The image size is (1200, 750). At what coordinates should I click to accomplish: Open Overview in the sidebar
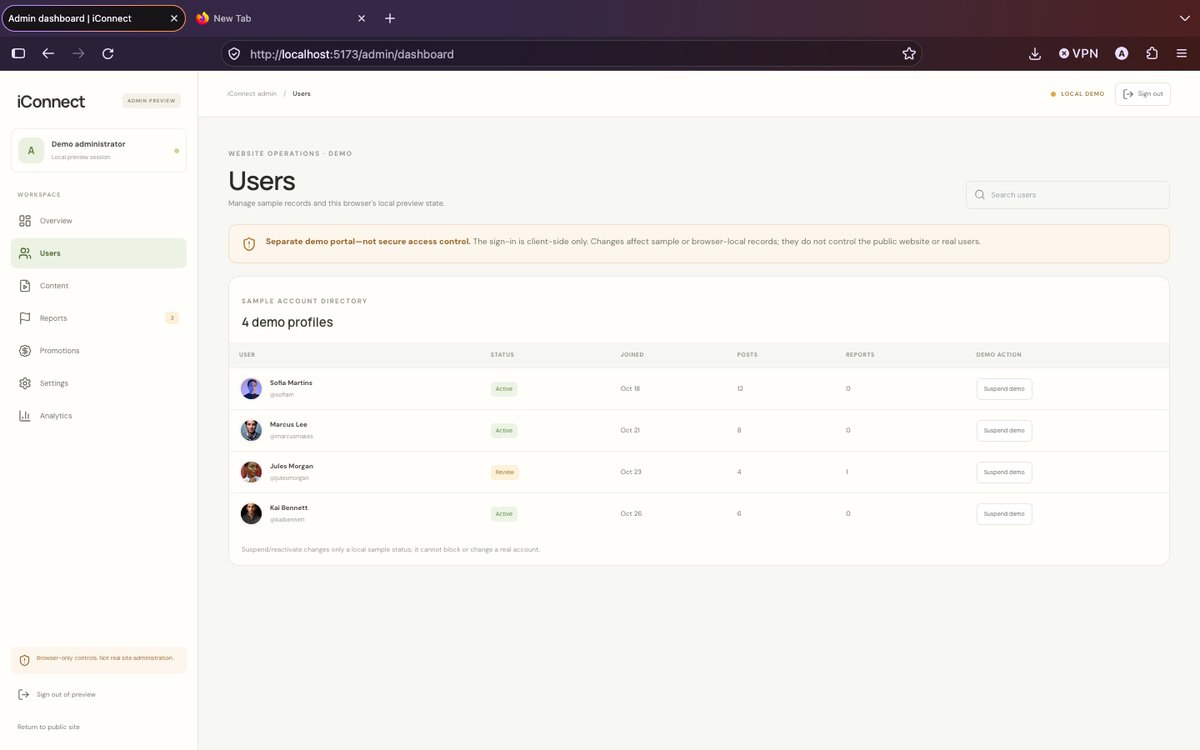(98, 221)
